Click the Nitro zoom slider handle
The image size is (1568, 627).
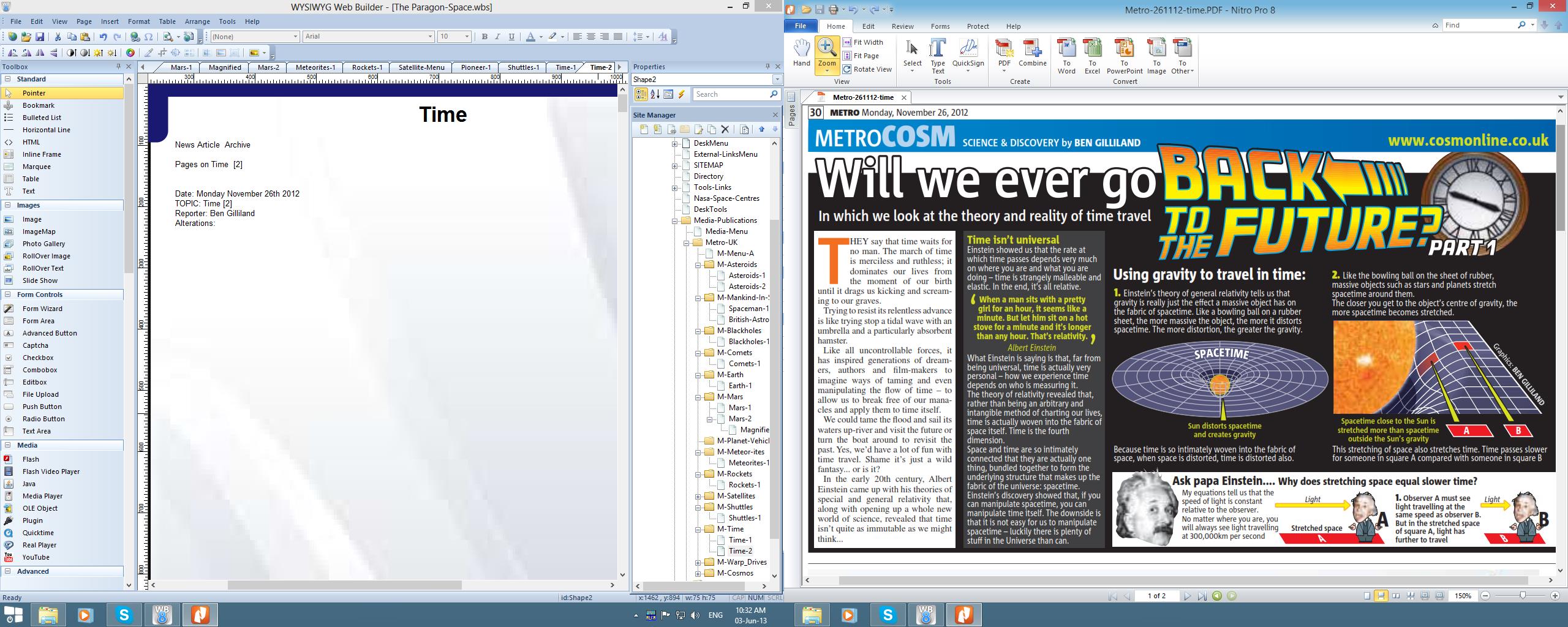click(x=1523, y=596)
